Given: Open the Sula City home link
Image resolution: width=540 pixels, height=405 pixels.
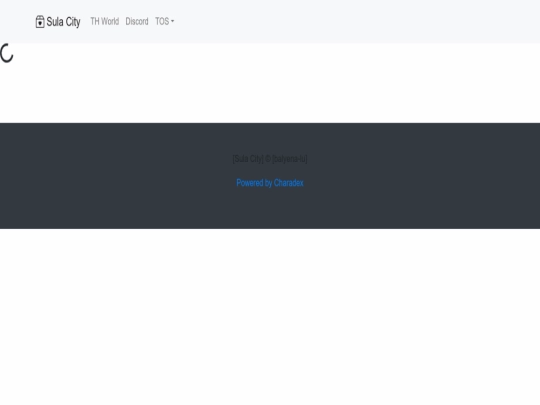Looking at the screenshot, I should pos(58,22).
